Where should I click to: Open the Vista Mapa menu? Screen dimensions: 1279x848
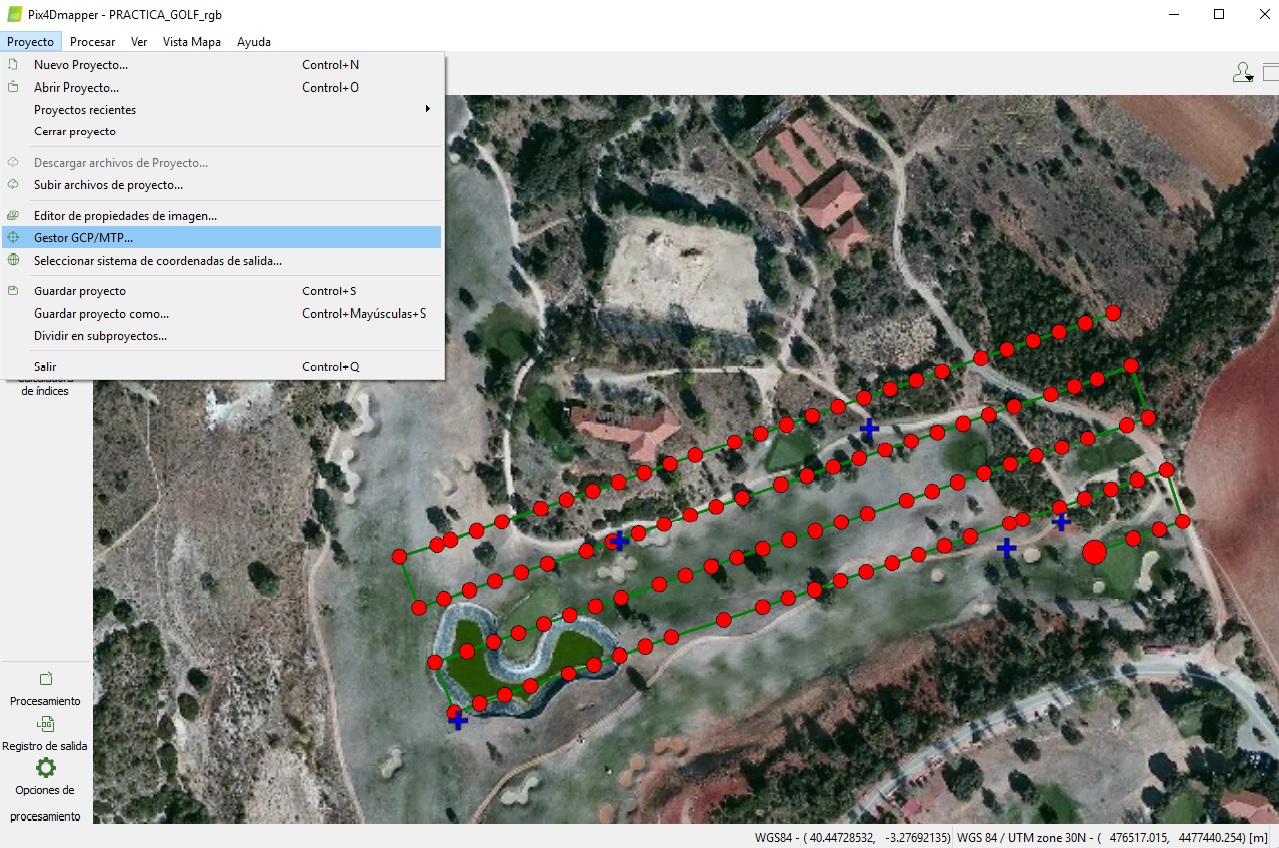(191, 42)
